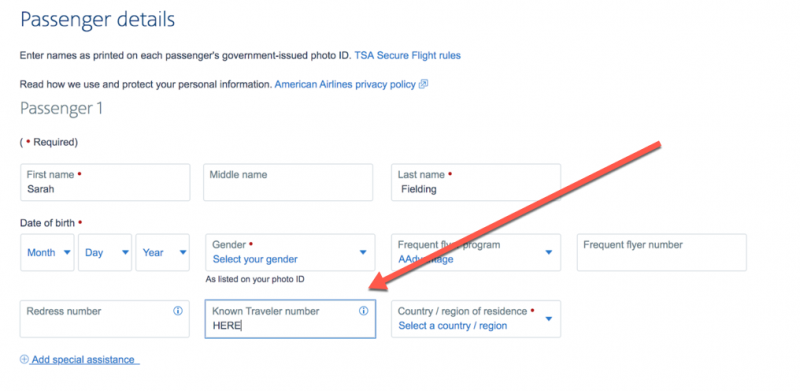Screen dimensions: 800x391
Task: Open the Month dropdown
Action: coord(47,252)
